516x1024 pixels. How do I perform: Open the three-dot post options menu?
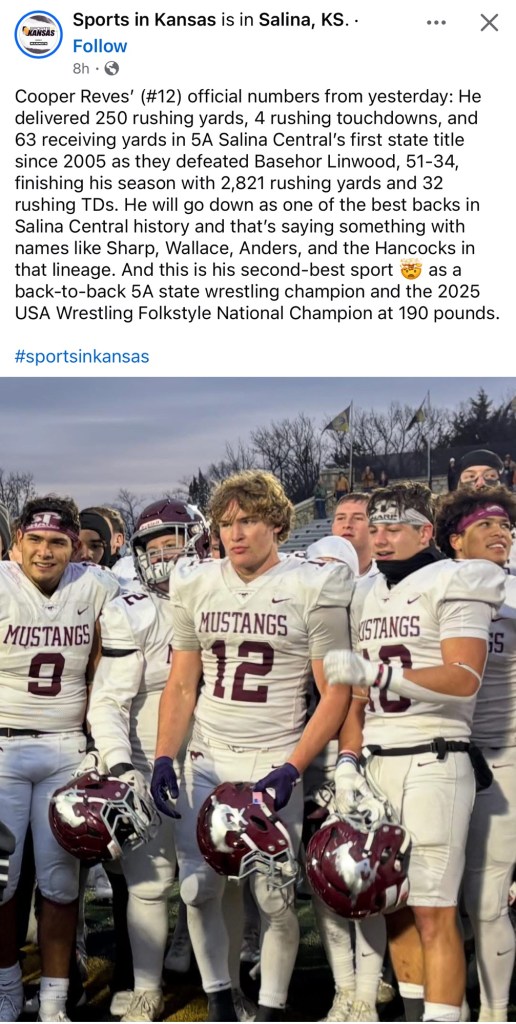pyautogui.click(x=436, y=22)
